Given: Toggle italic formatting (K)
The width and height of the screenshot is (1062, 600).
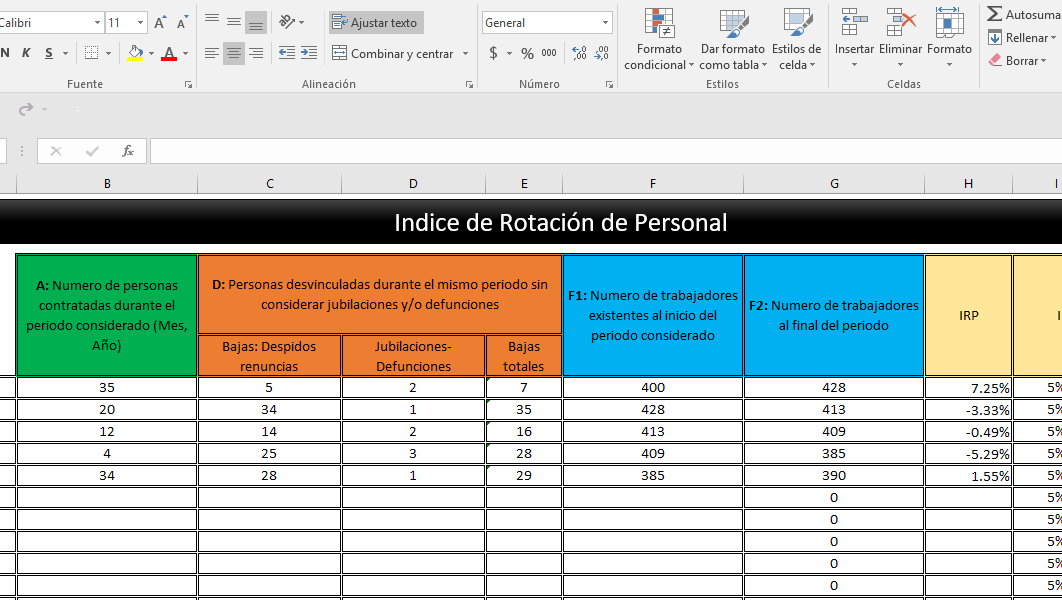Looking at the screenshot, I should (x=26, y=53).
